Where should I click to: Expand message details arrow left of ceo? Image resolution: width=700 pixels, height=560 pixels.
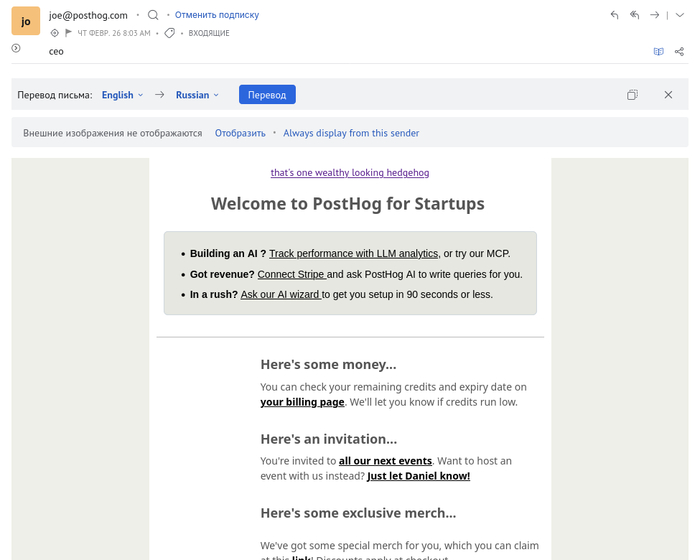16,48
